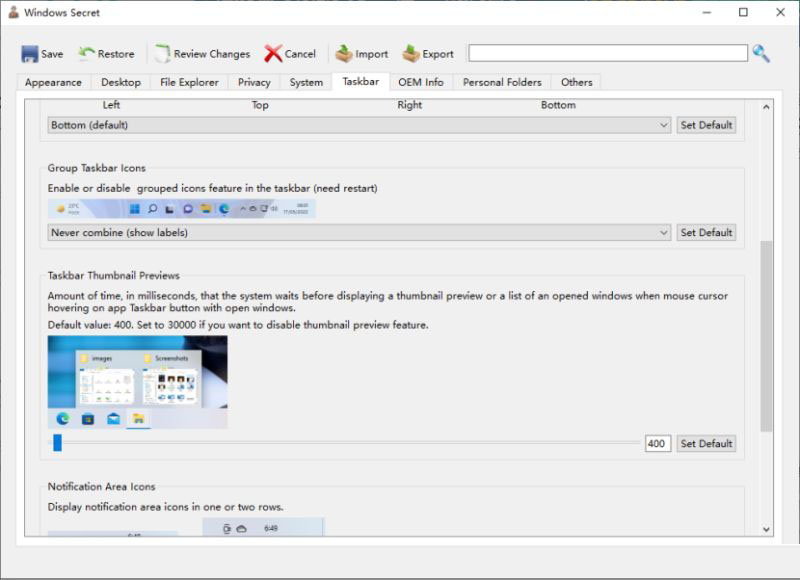The height and width of the screenshot is (580, 800).
Task: Click Set Default for Thumbnail Previews
Action: 706,444
